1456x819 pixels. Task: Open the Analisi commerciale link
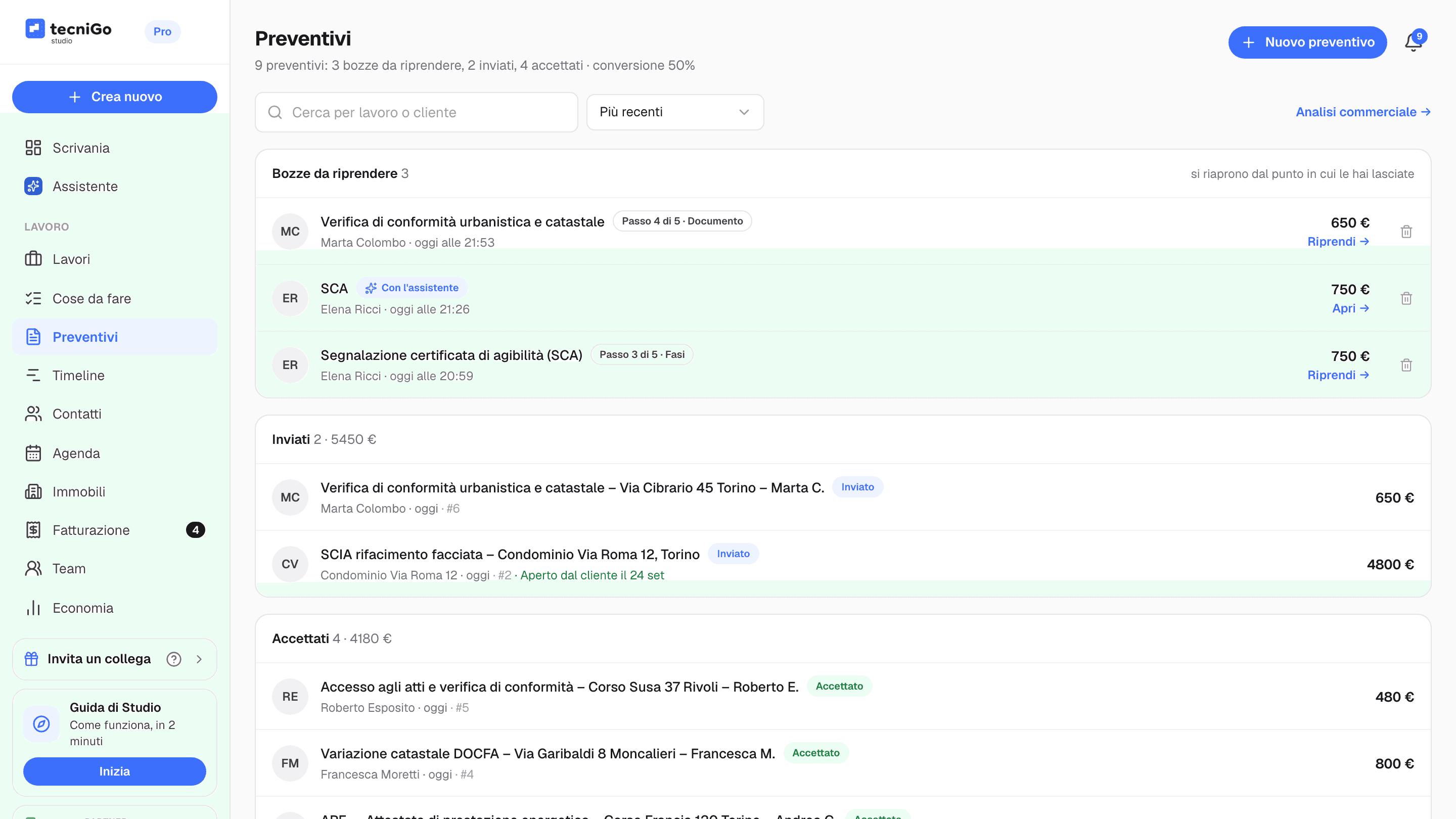1363,112
